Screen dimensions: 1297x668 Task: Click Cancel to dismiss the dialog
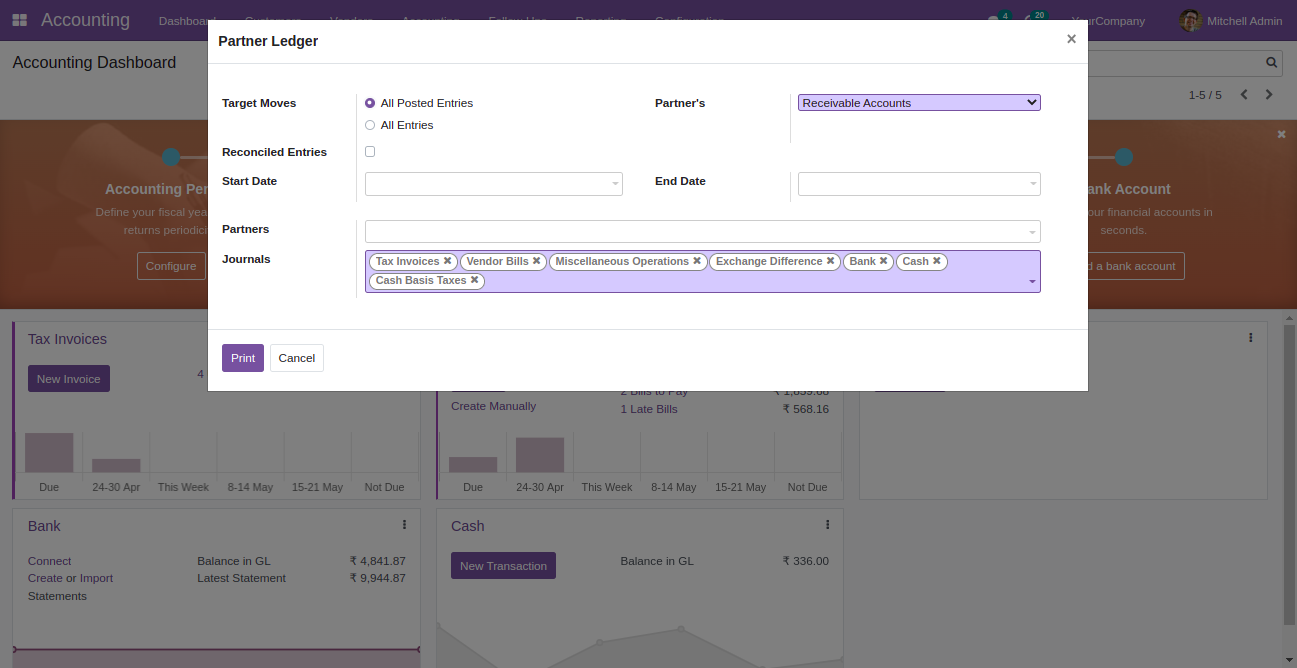click(297, 358)
